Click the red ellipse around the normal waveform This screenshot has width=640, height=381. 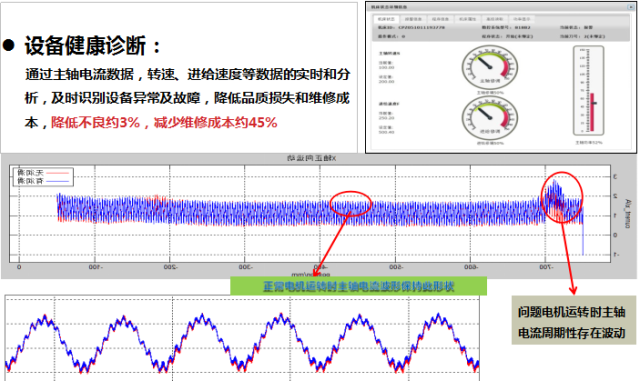click(351, 203)
